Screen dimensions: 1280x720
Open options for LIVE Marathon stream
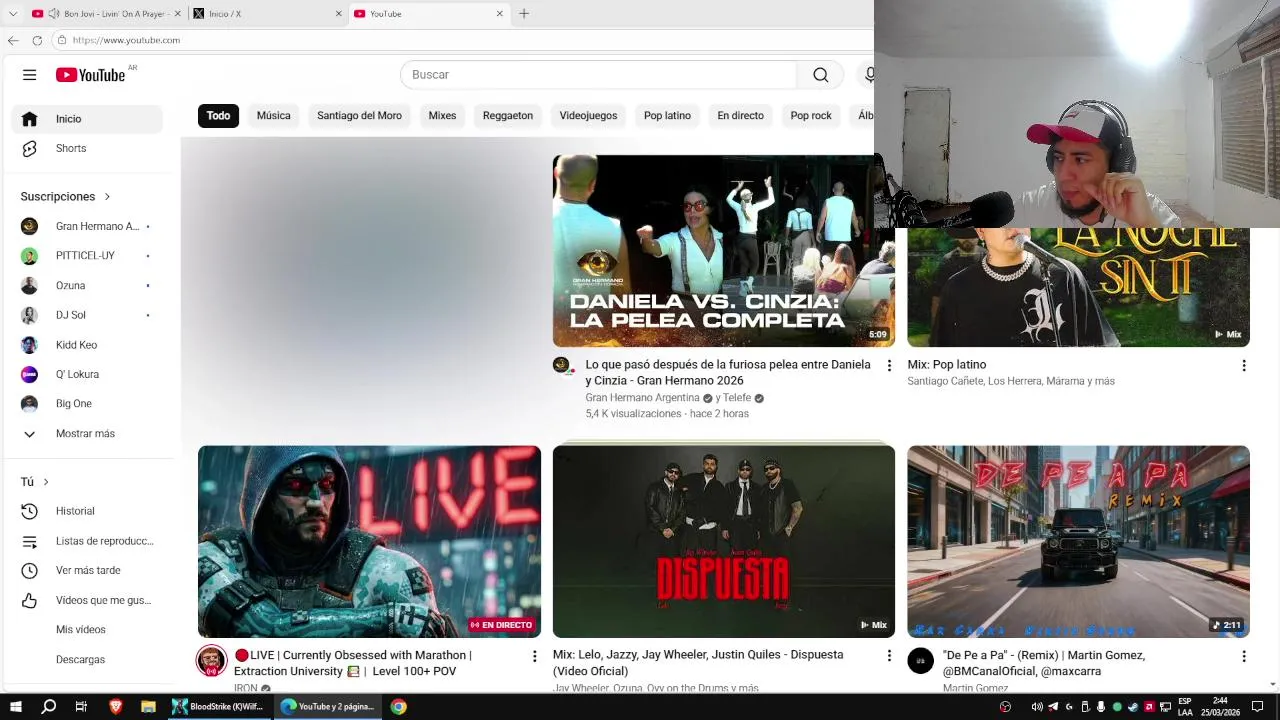tap(534, 656)
